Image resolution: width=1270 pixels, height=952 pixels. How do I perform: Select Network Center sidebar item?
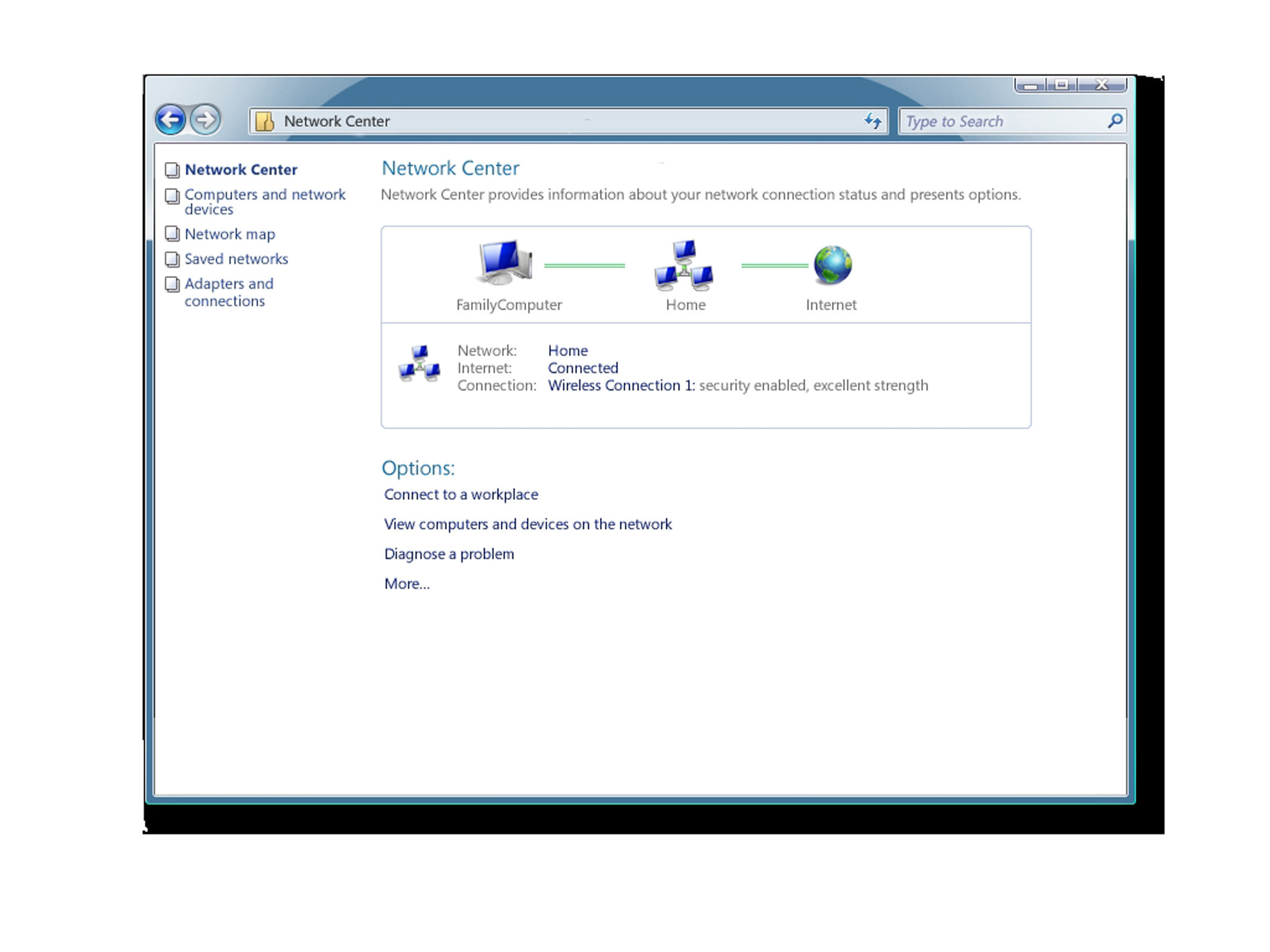(241, 170)
